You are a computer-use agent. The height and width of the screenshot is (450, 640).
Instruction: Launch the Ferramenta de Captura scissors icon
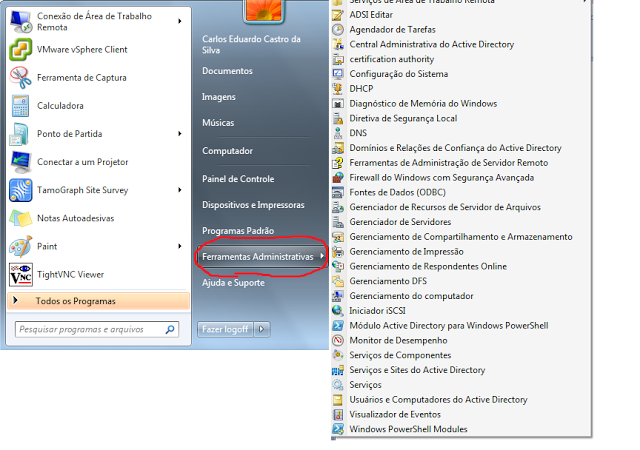pos(20,78)
